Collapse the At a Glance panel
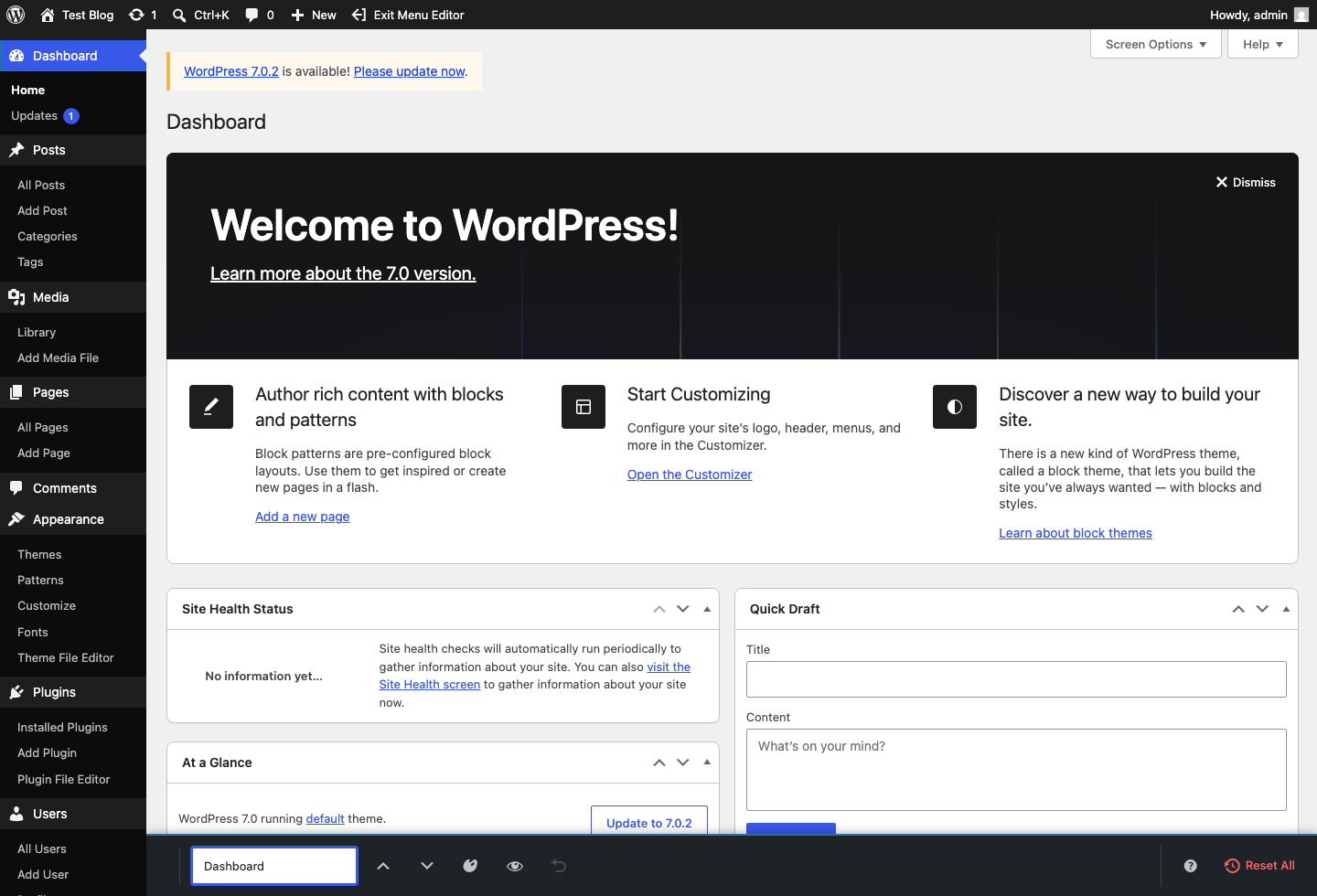The width and height of the screenshot is (1317, 896). click(x=707, y=763)
